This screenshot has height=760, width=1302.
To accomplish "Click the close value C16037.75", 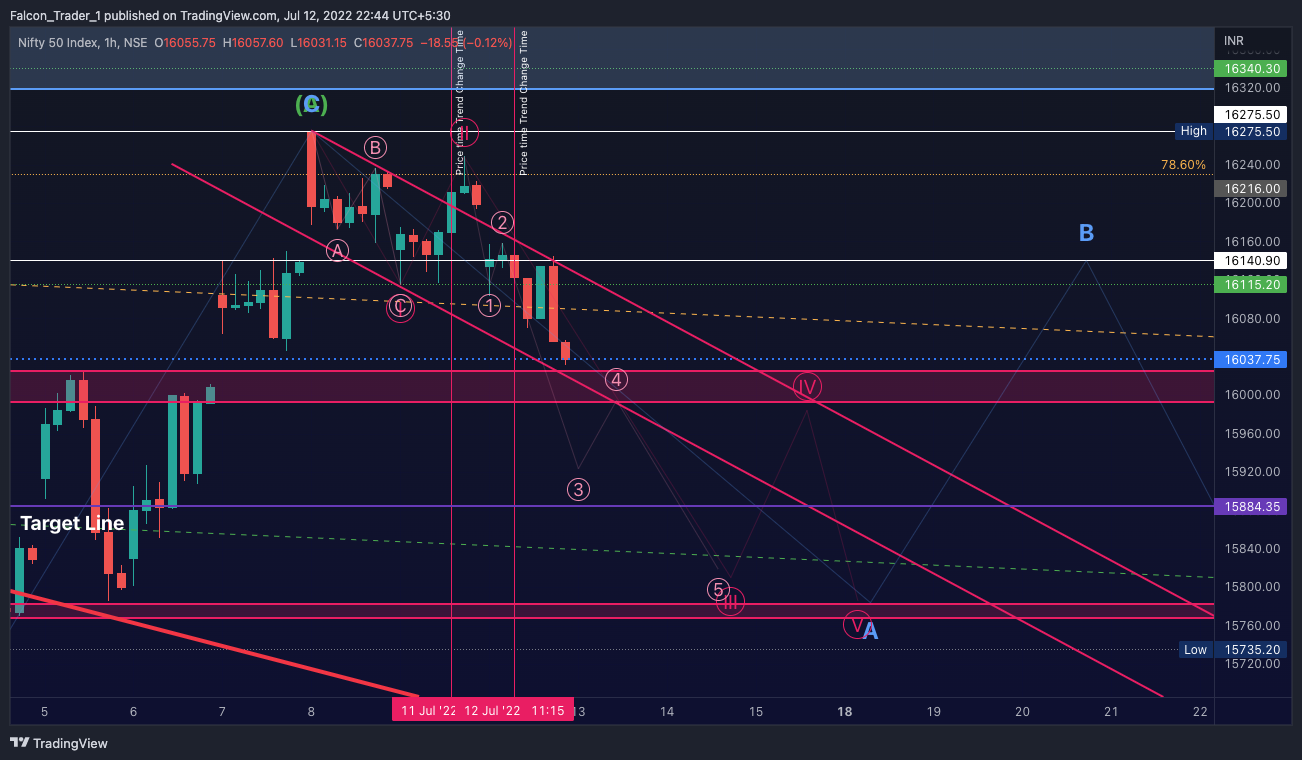I will (383, 42).
